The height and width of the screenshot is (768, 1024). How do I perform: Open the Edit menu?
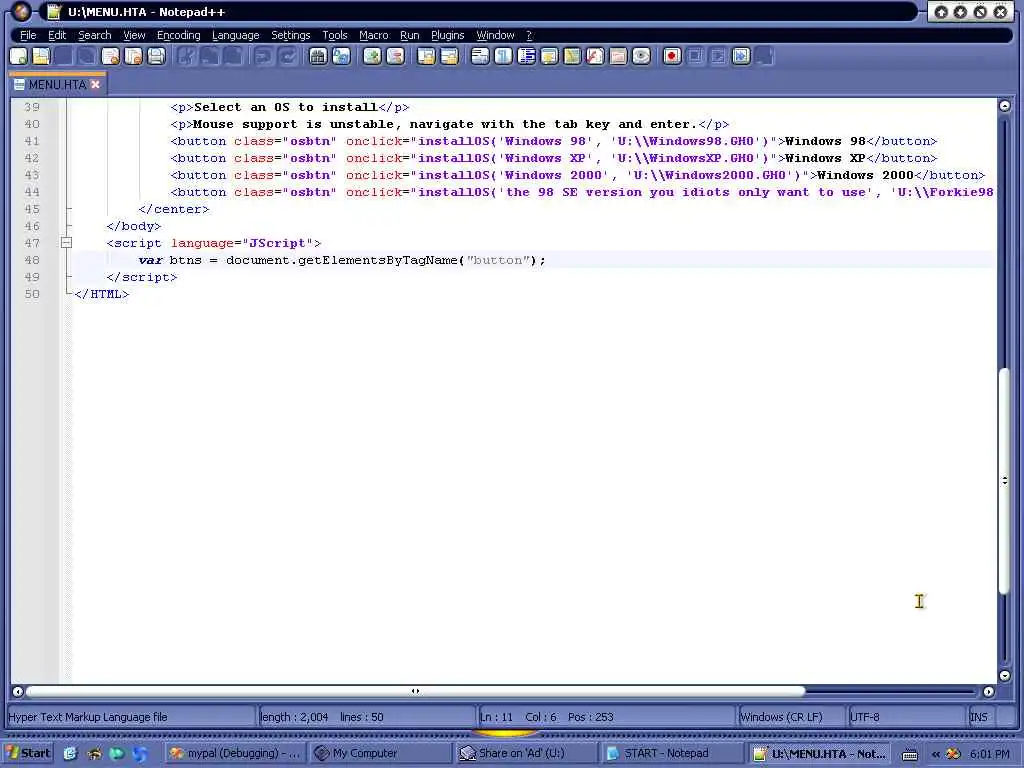tap(57, 35)
